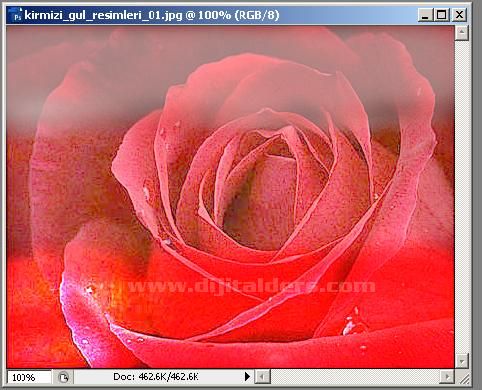The height and width of the screenshot is (390, 482).
Task: Click the horizontal scrollbar right arrow
Action: tap(447, 377)
